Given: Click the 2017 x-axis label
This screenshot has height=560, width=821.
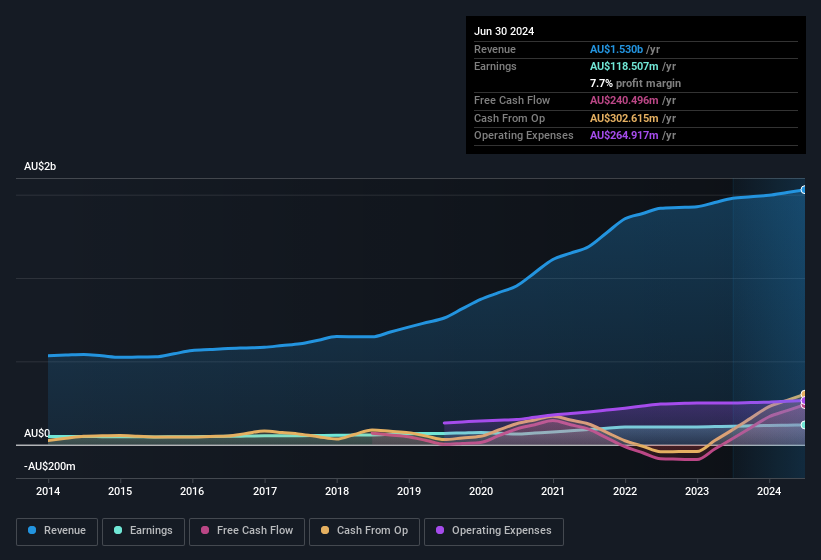Looking at the screenshot, I should point(265,491).
